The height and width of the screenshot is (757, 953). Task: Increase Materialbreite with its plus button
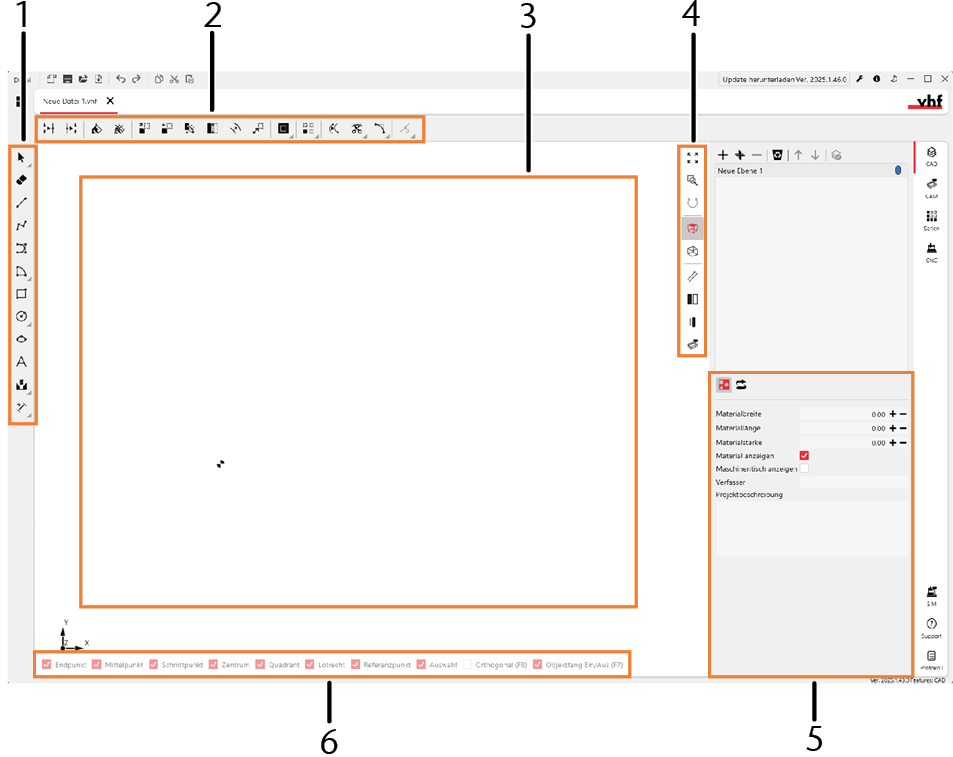point(893,414)
